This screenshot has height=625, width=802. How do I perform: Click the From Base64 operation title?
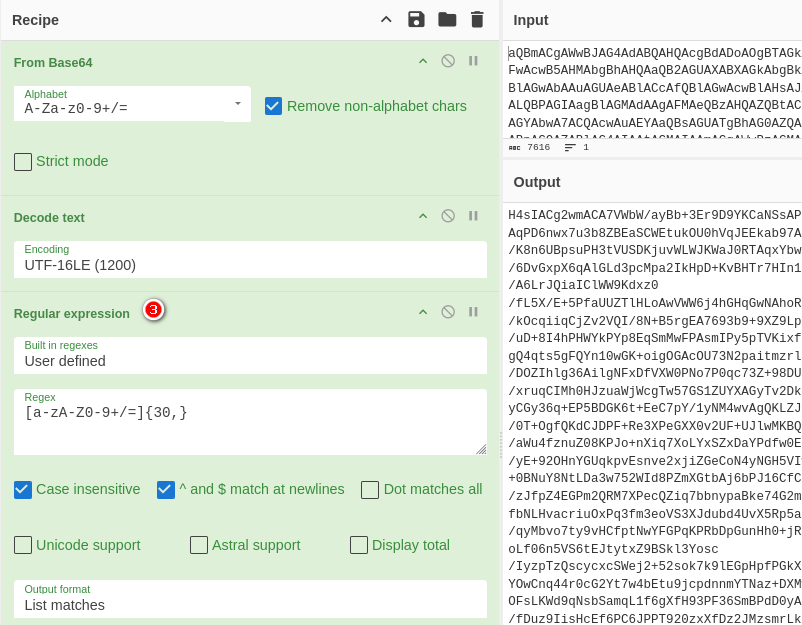pos(53,63)
